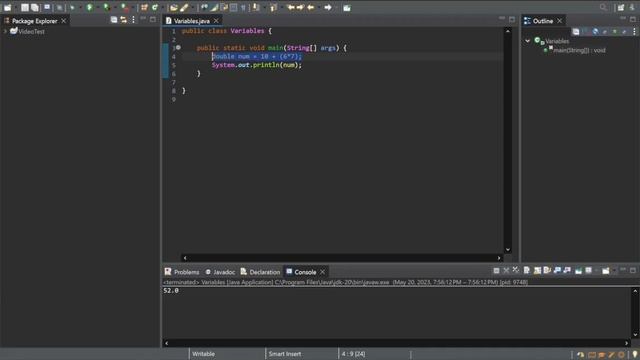Toggle the breakpoint marker on line 3
Screen dimensions: 640x360
pos(178,48)
